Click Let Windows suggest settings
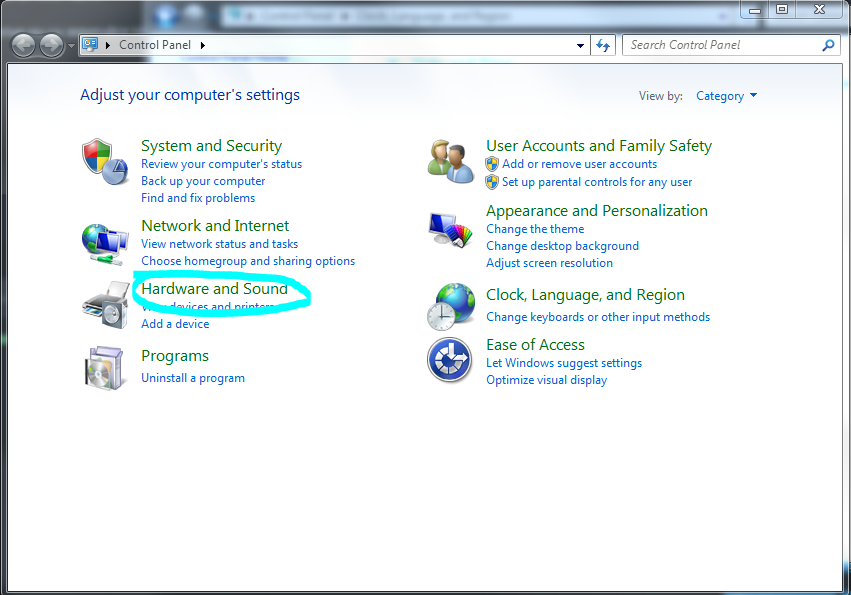 [564, 363]
